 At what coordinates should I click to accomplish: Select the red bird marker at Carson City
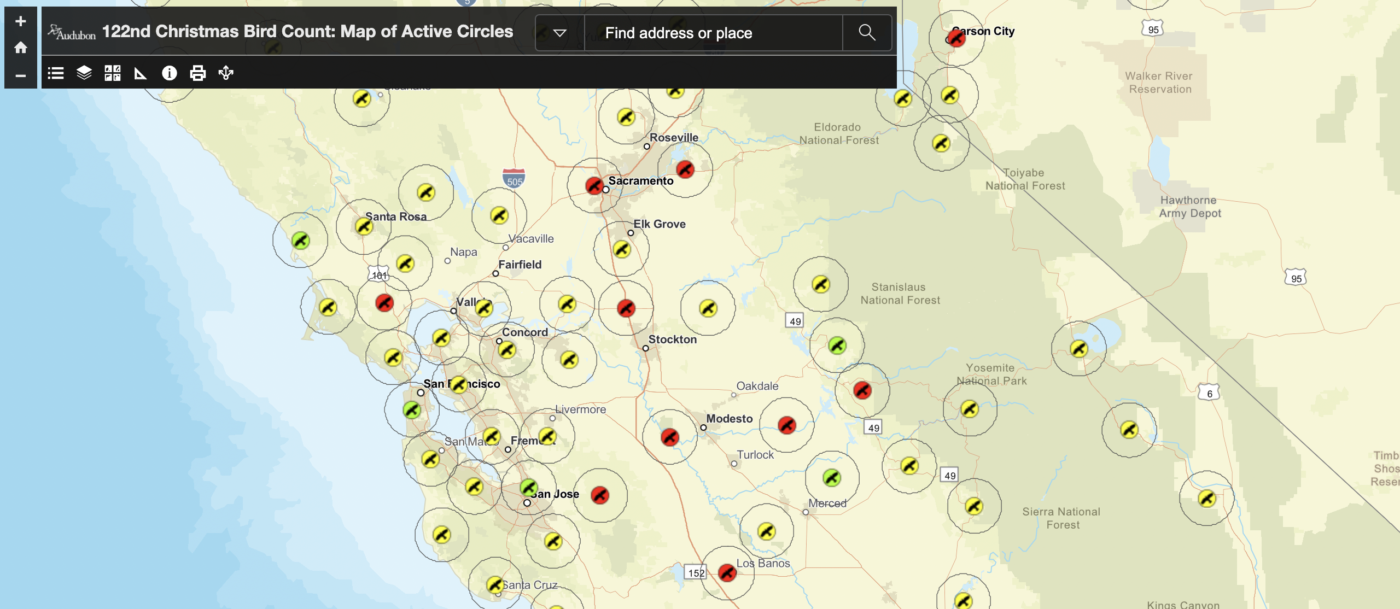click(x=955, y=39)
